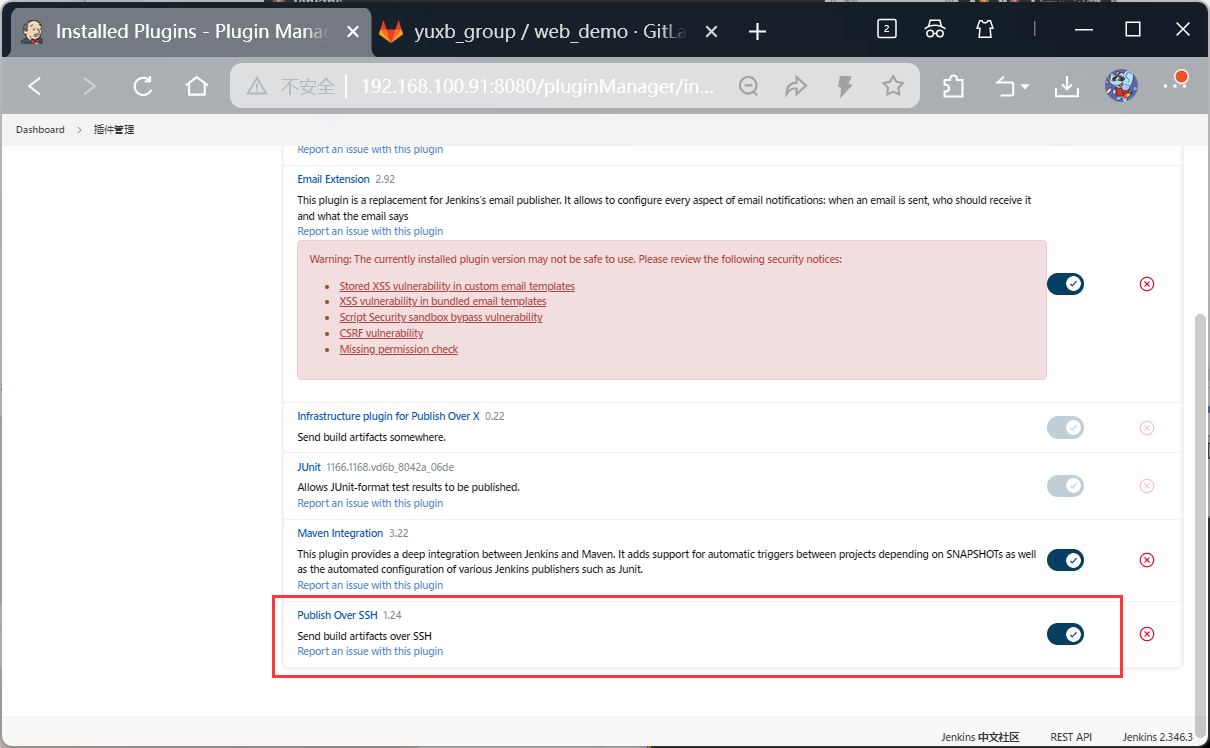The image size is (1210, 748).
Task: Open the CSRF vulnerability notice
Action: tap(381, 333)
